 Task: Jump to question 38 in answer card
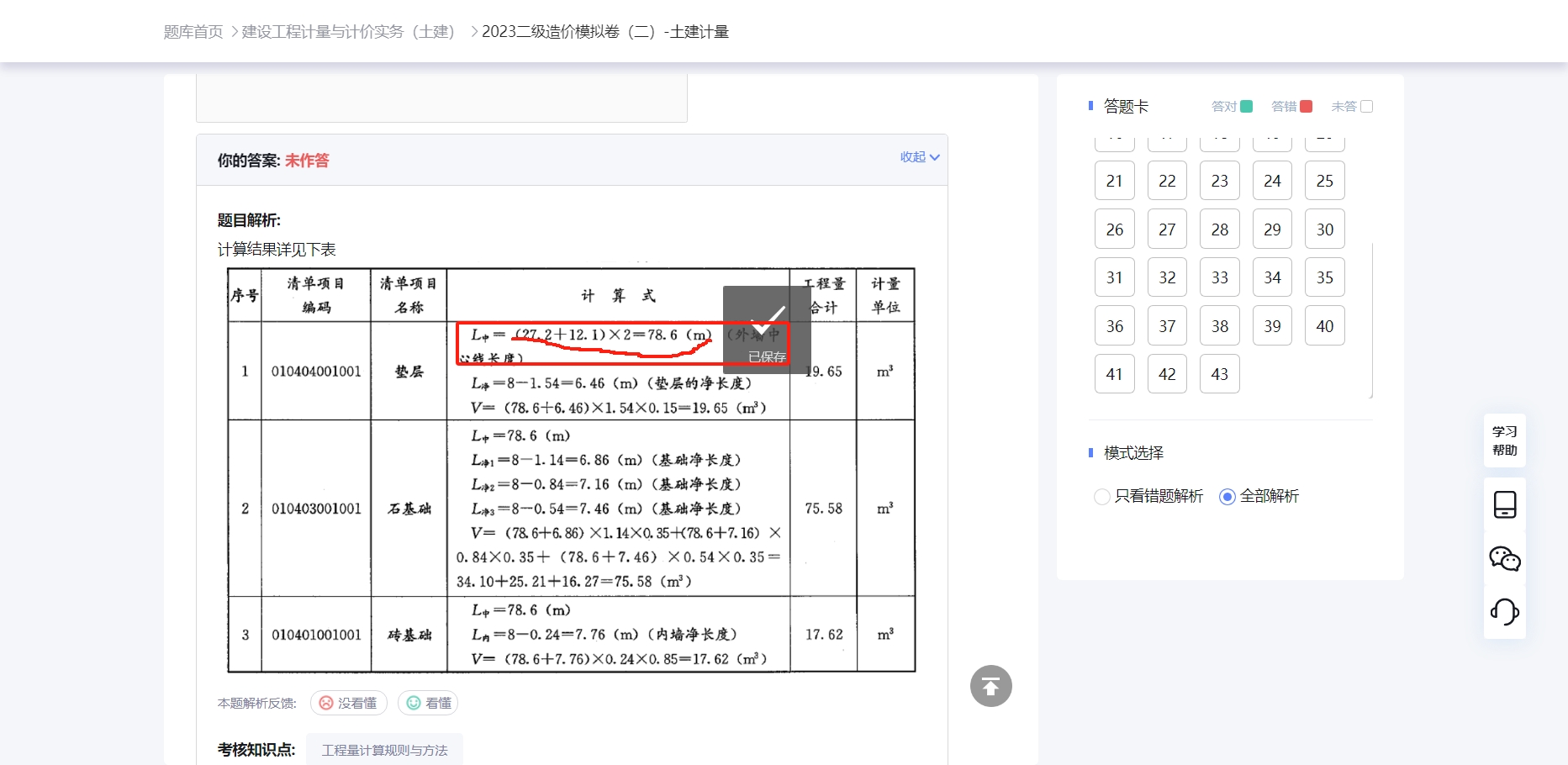click(x=1220, y=326)
